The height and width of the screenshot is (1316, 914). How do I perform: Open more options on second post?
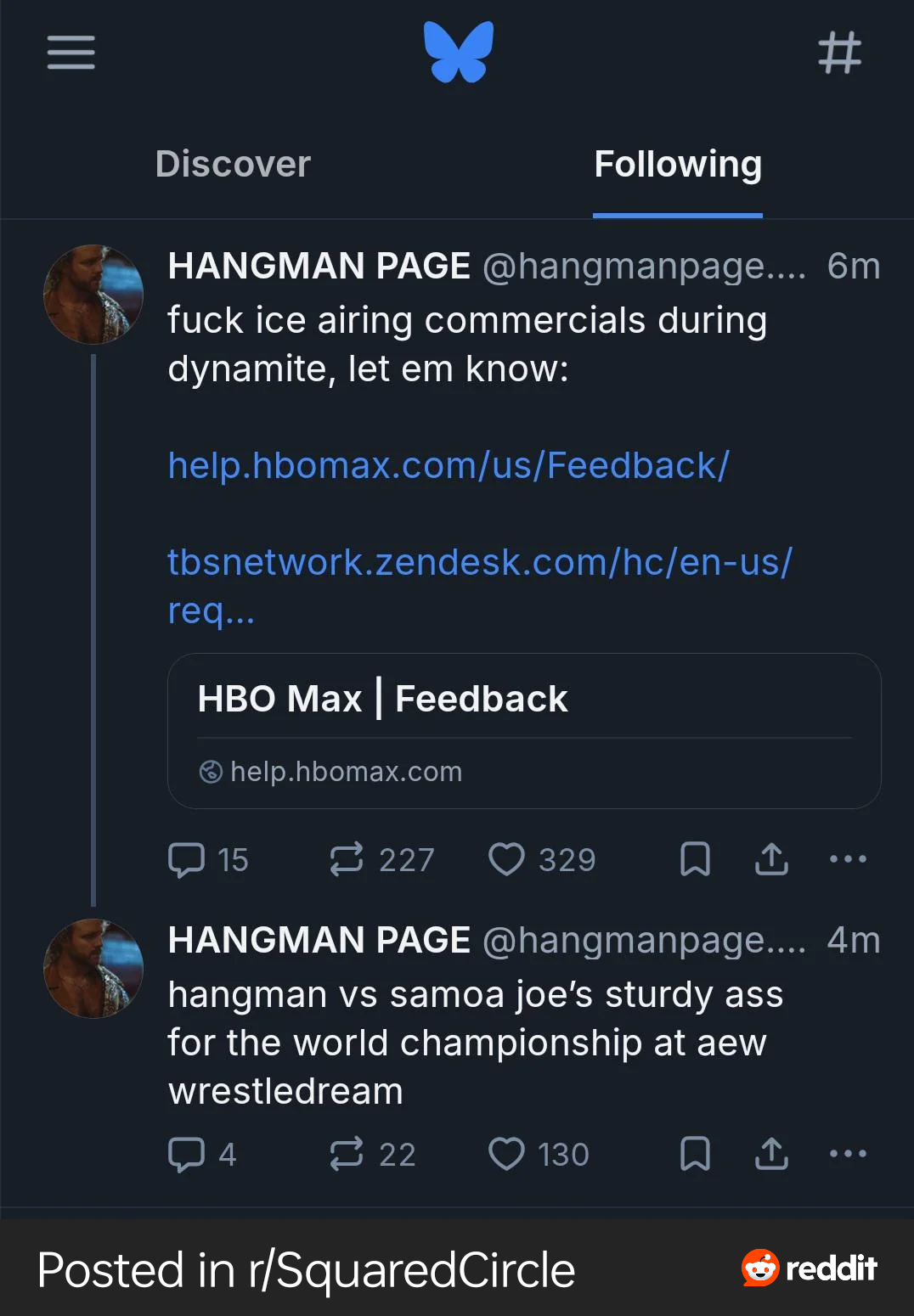coord(848,1154)
